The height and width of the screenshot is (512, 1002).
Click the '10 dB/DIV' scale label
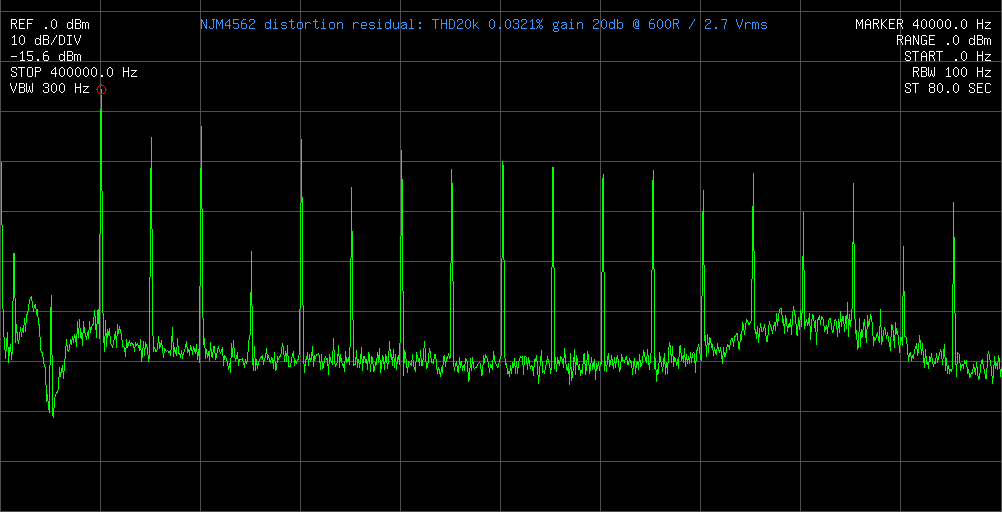tap(46, 41)
